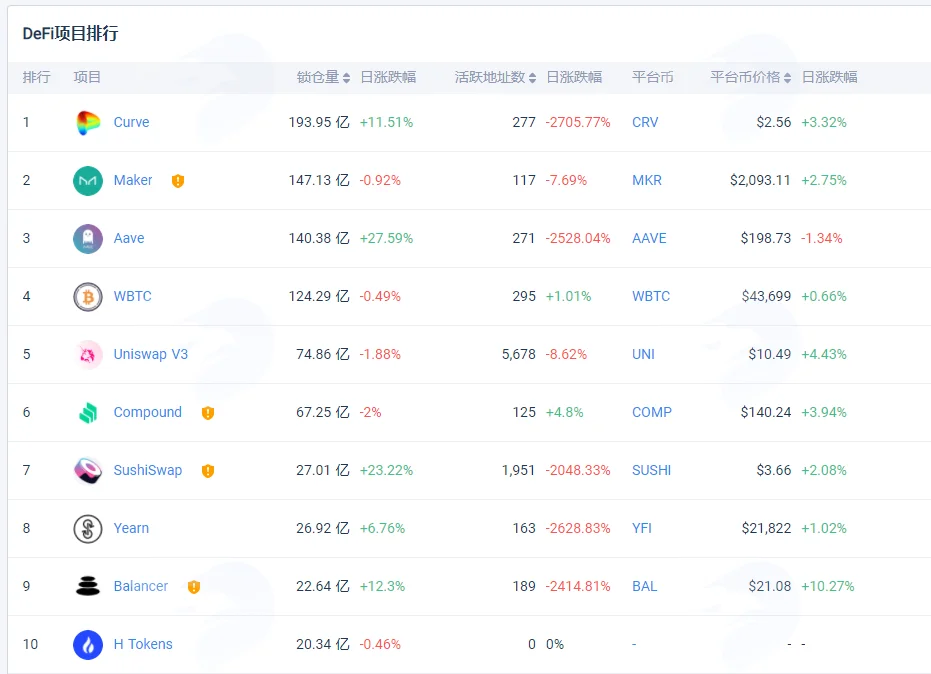Click the warning shield badge beside Maker
Screen dimensions: 931x674
[x=178, y=181]
